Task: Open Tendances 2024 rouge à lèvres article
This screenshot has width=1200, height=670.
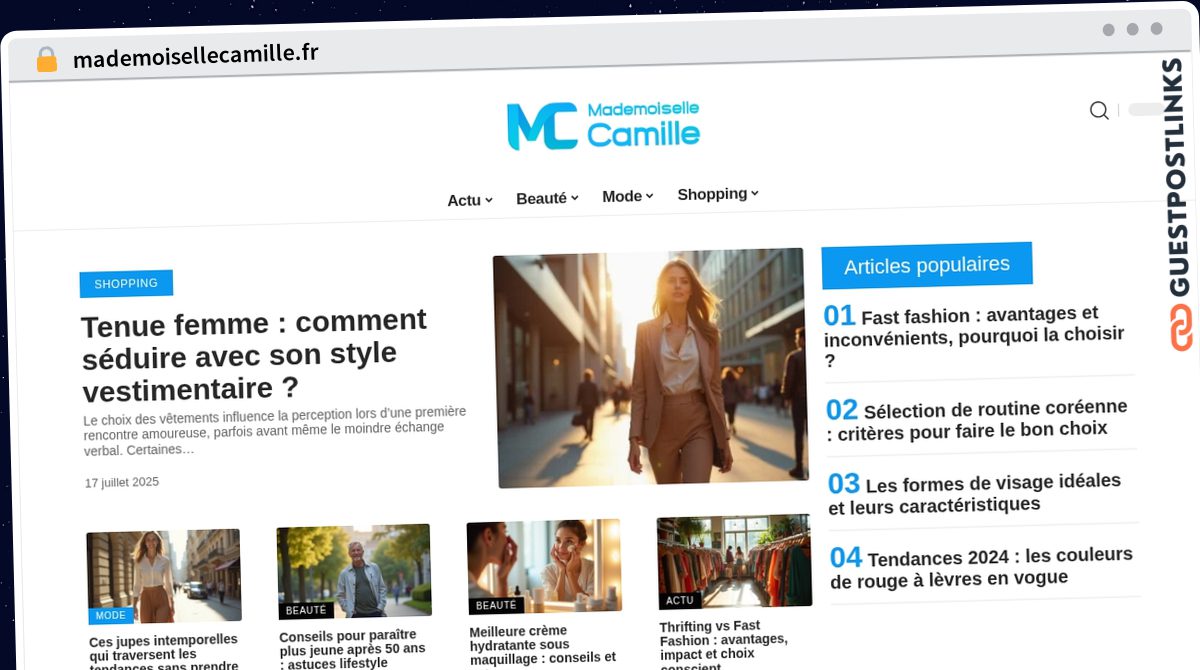Action: (981, 567)
